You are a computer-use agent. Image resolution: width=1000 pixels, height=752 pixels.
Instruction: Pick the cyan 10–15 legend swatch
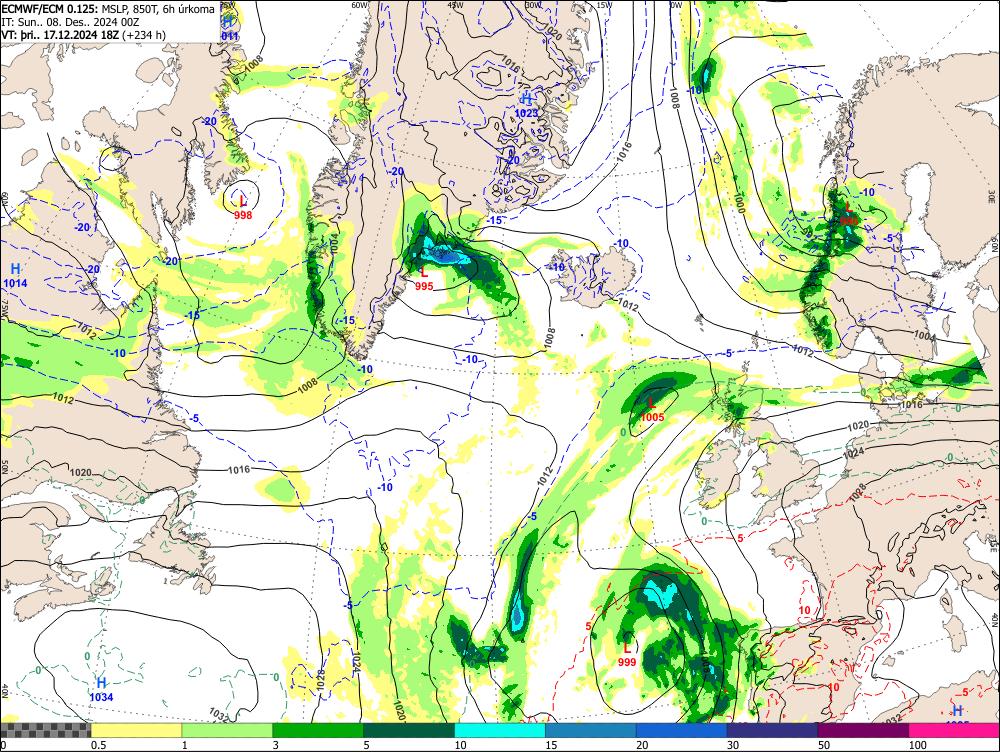pyautogui.click(x=500, y=730)
